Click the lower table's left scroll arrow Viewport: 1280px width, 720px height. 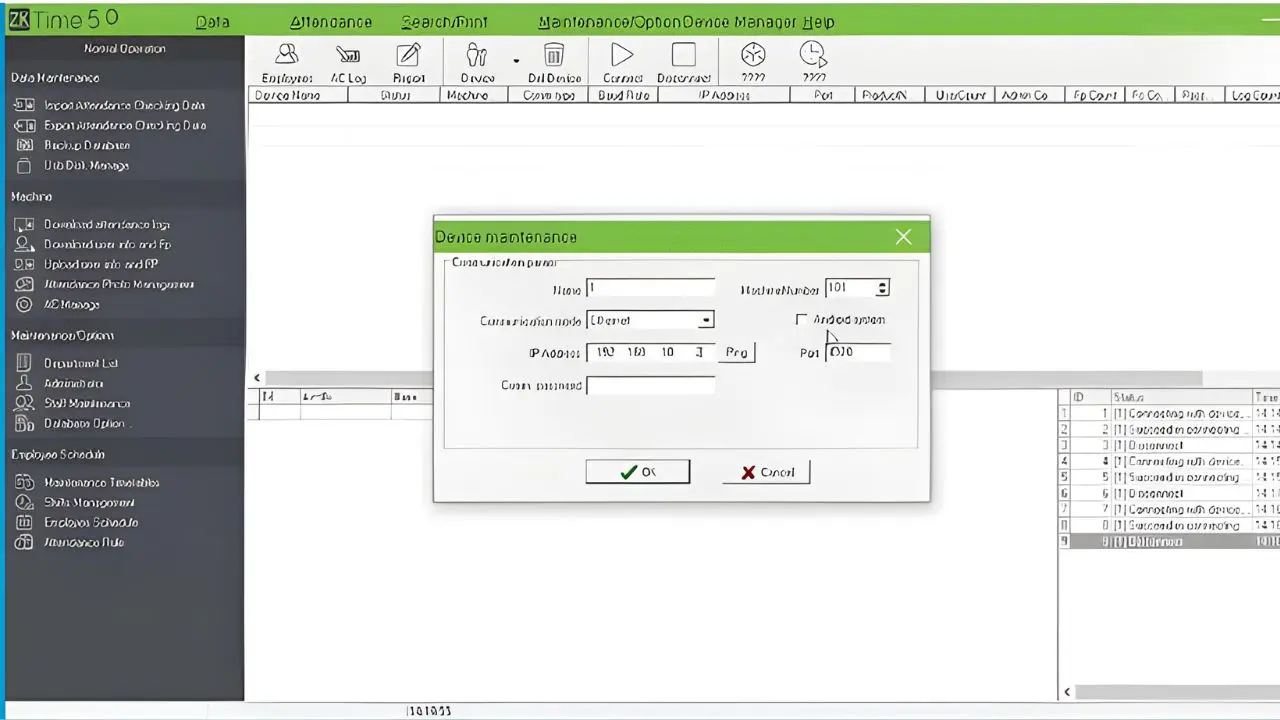coord(257,378)
